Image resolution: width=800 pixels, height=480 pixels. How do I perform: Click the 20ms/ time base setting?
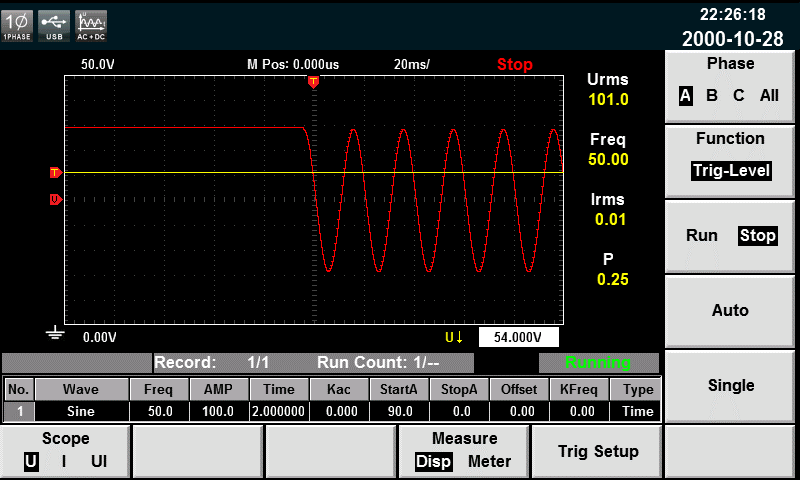tap(412, 64)
